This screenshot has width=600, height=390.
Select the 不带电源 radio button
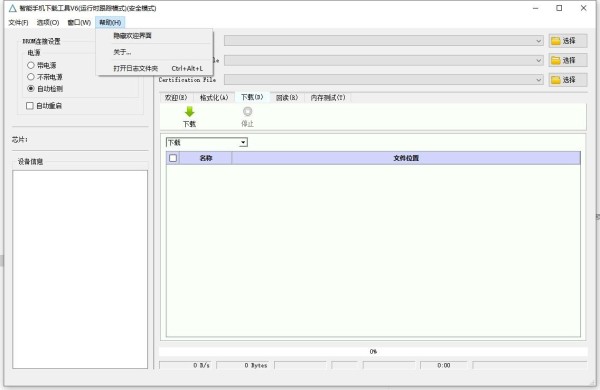pyautogui.click(x=31, y=77)
